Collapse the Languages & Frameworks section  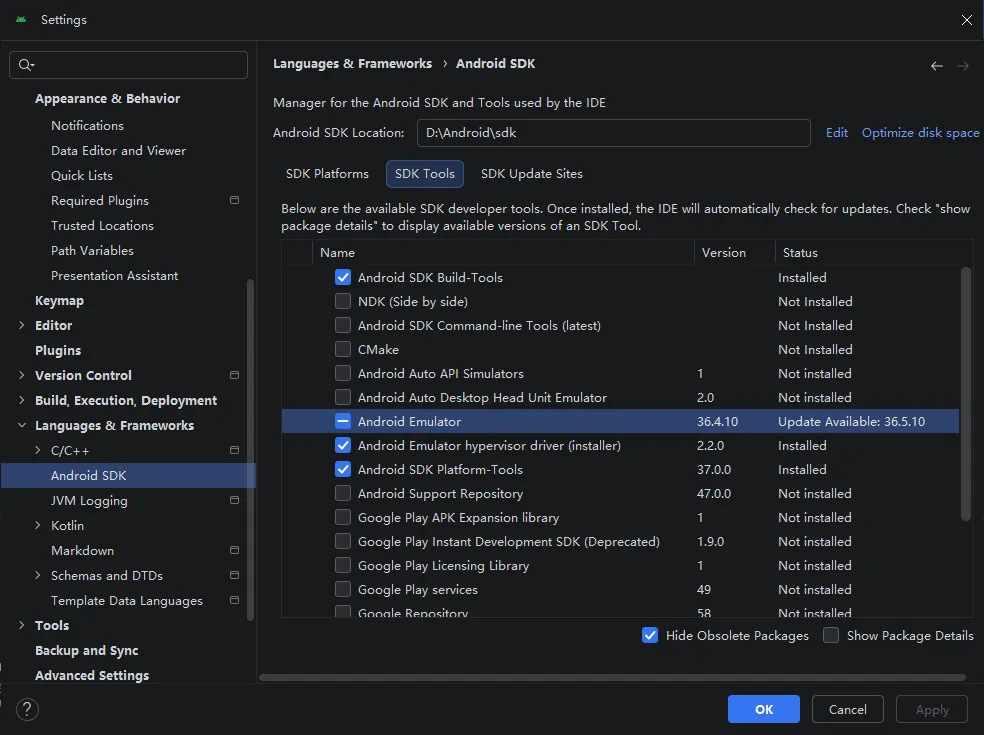[x=22, y=425]
